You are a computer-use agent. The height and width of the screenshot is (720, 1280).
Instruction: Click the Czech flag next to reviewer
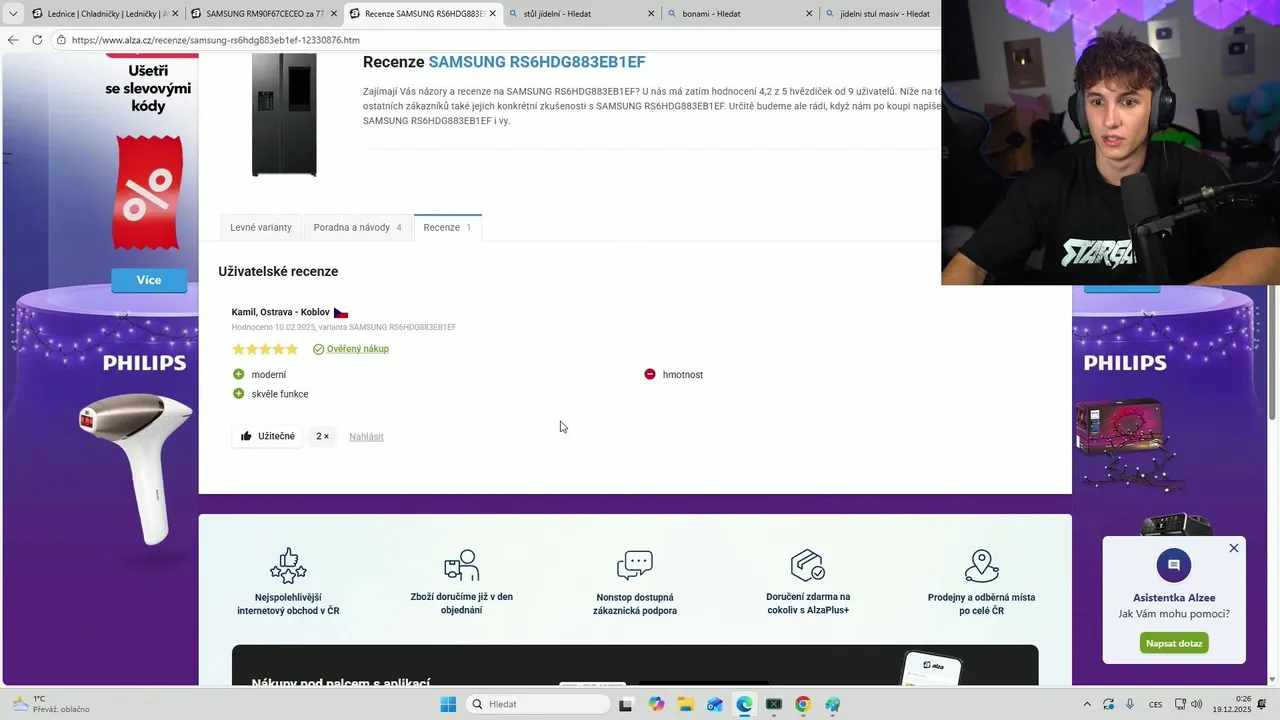[341, 313]
